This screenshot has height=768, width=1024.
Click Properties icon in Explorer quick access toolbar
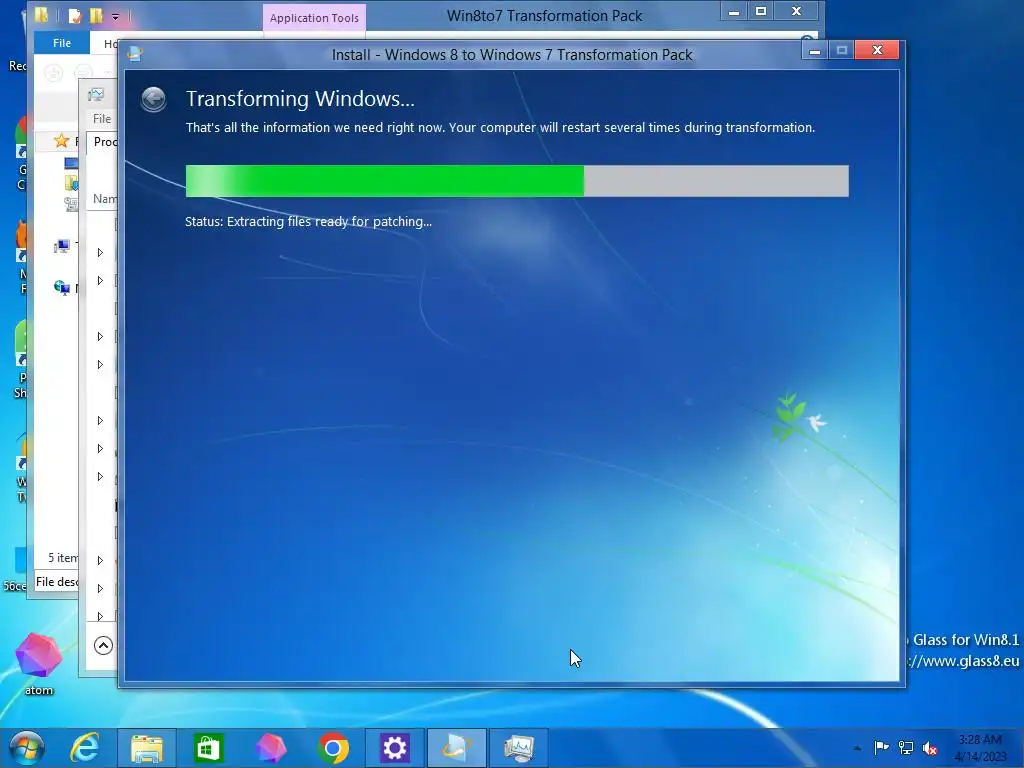(x=75, y=15)
